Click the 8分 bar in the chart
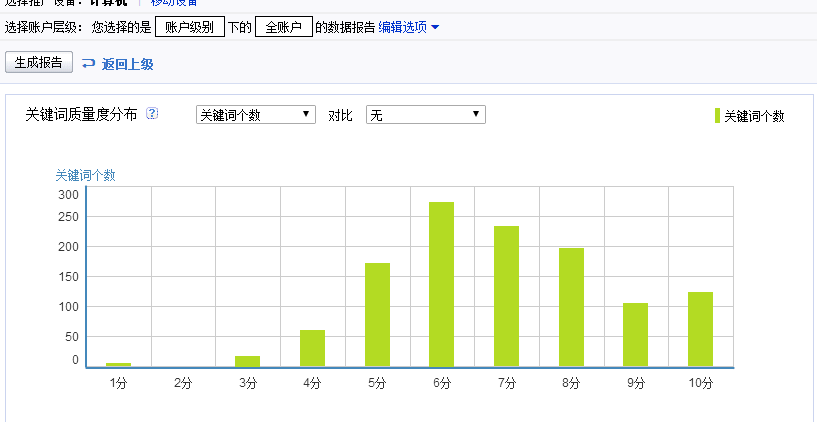This screenshot has width=817, height=422. tap(571, 307)
